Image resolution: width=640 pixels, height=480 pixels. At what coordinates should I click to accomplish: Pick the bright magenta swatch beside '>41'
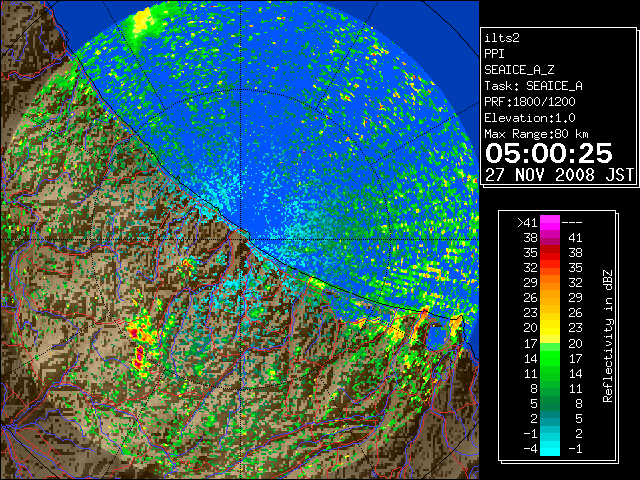click(x=550, y=223)
